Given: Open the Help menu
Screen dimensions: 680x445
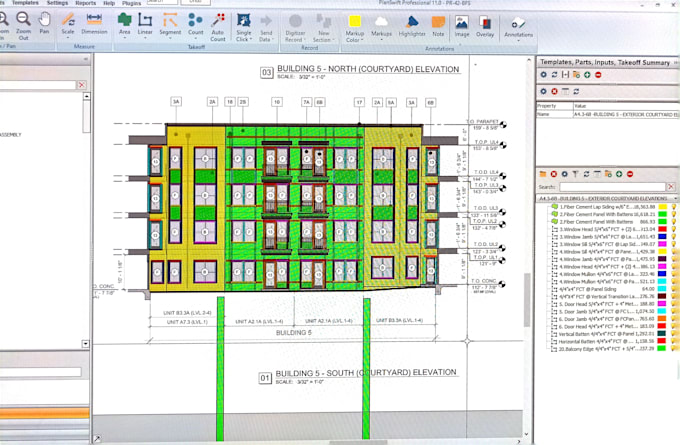Looking at the screenshot, I should 109,3.
